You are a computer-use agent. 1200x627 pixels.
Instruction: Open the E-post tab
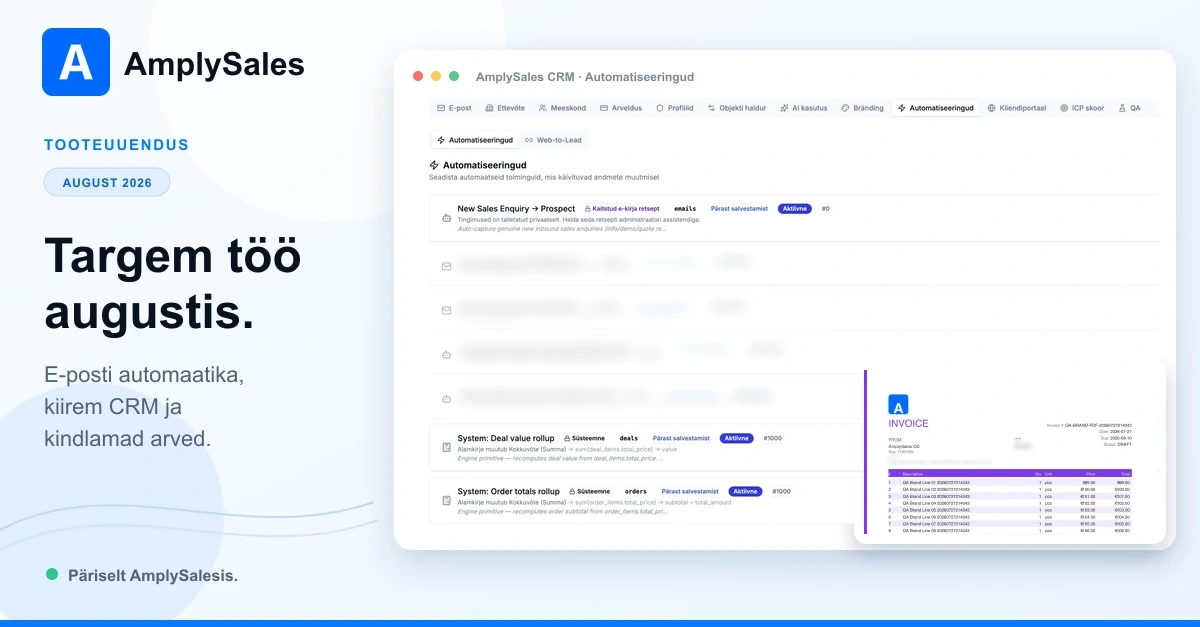click(x=454, y=108)
